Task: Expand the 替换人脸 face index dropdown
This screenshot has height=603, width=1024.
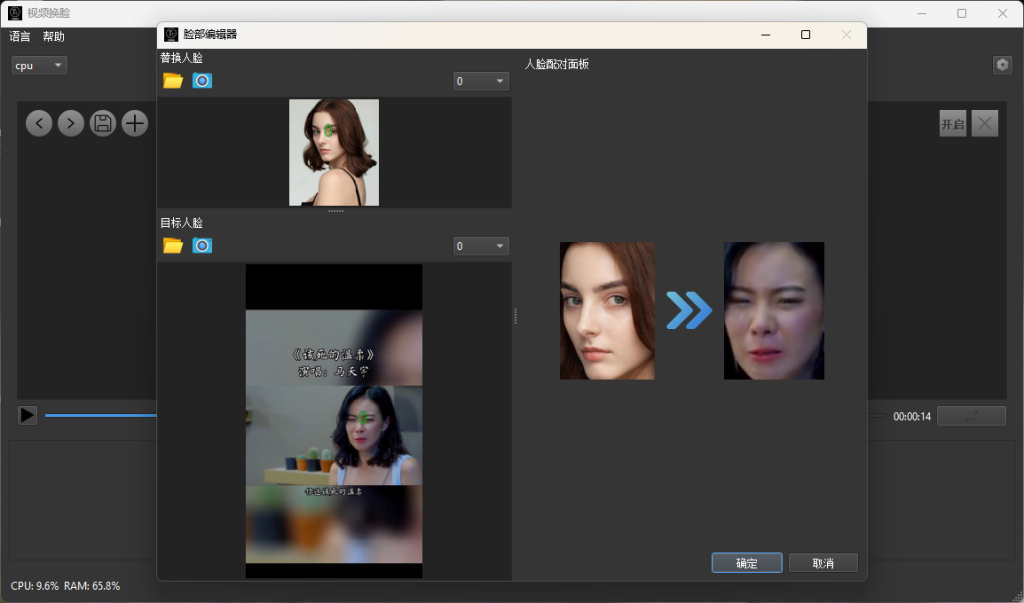Action: [481, 81]
